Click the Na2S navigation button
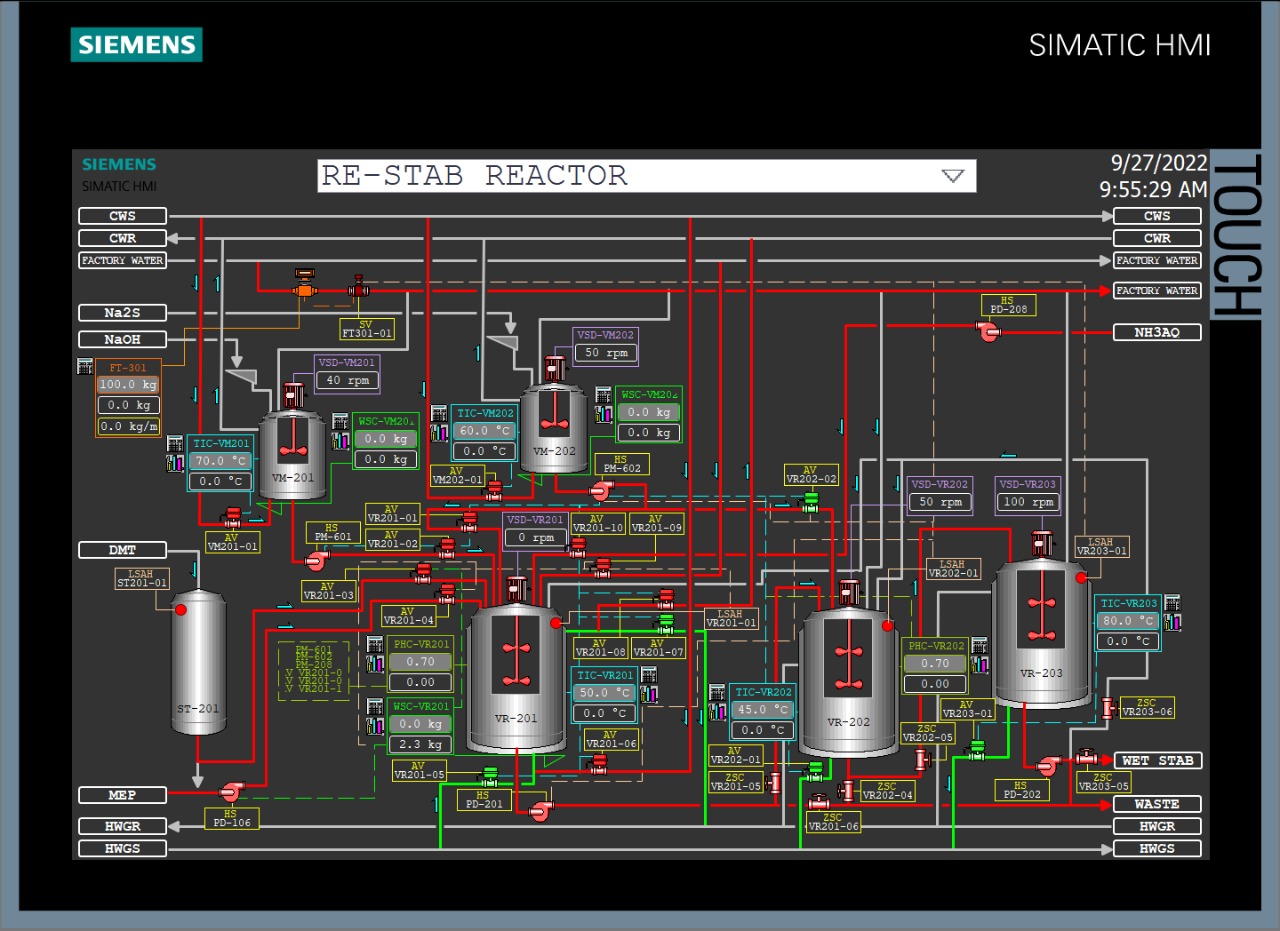Image resolution: width=1280 pixels, height=931 pixels. (122, 313)
